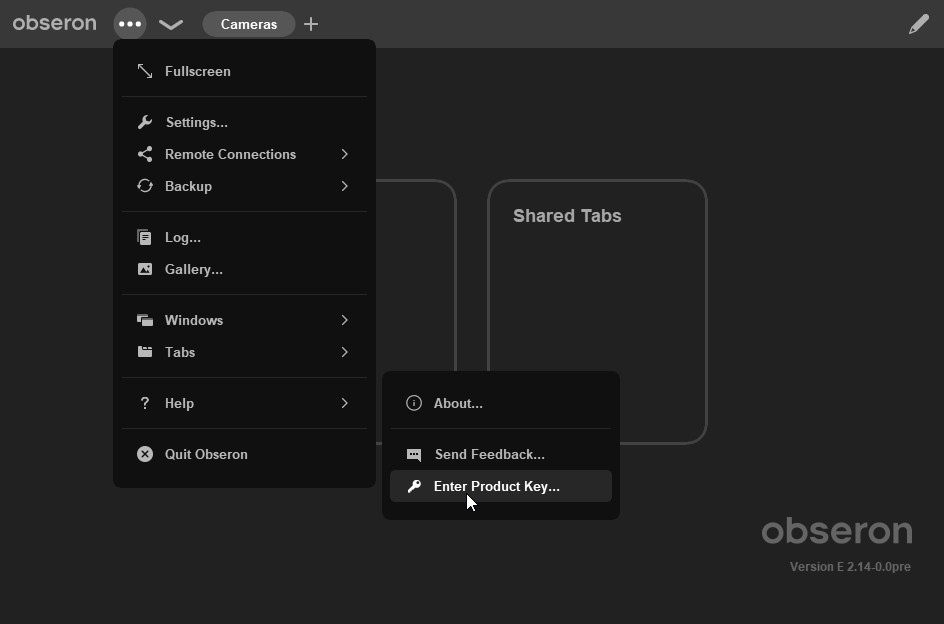The height and width of the screenshot is (624, 944).
Task: Click the Settings wrench icon
Action: (x=144, y=122)
